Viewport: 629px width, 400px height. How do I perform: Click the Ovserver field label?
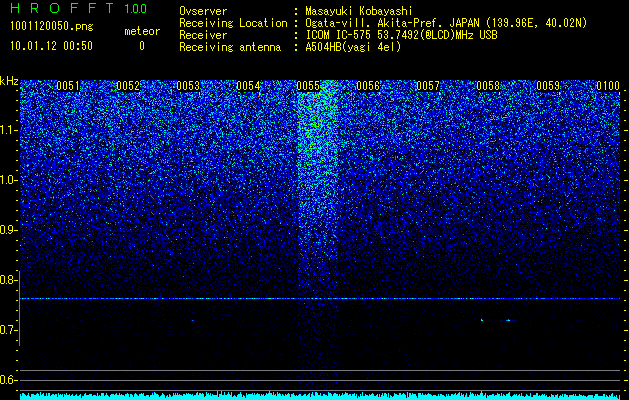tap(203, 11)
